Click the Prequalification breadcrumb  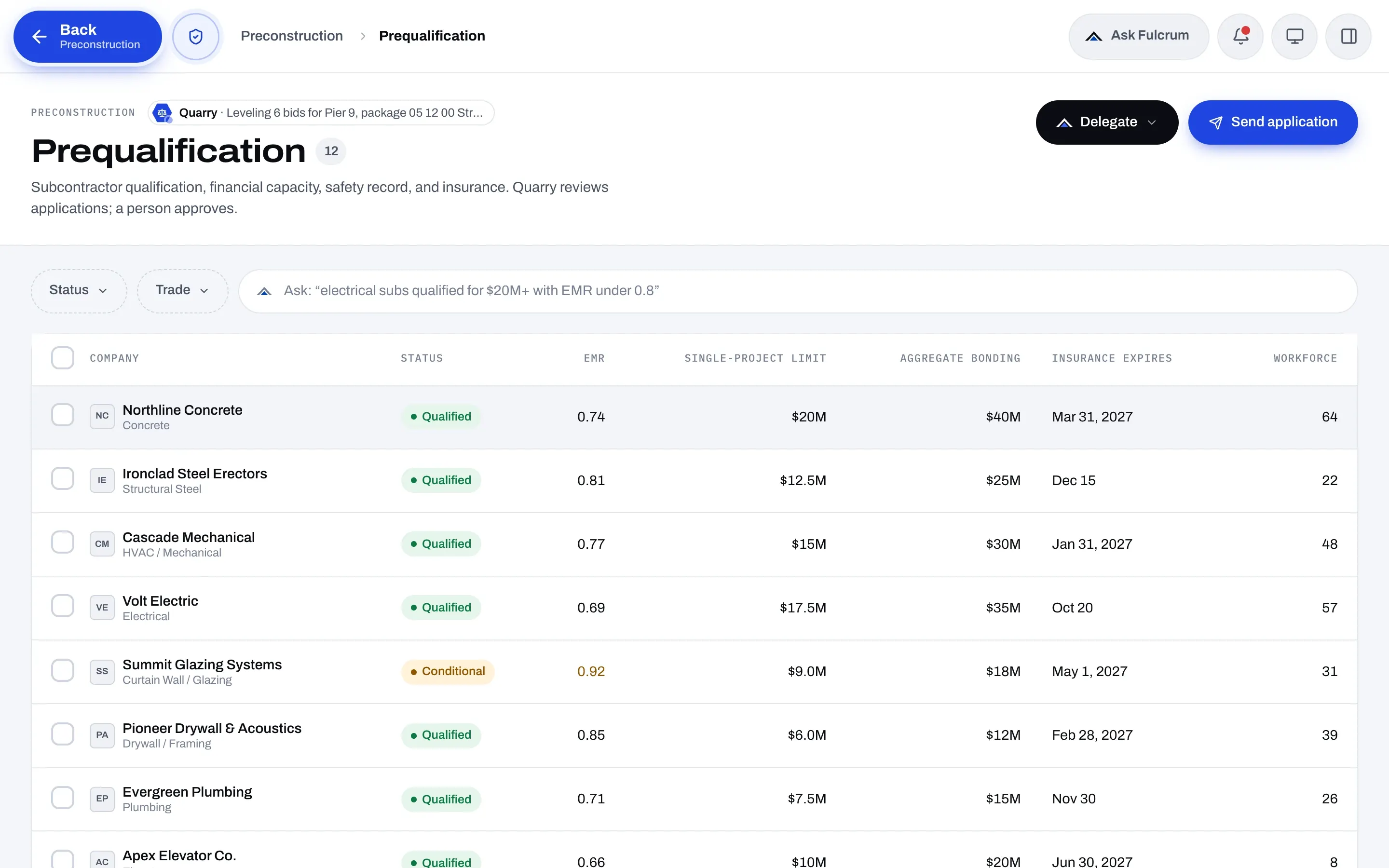click(432, 36)
